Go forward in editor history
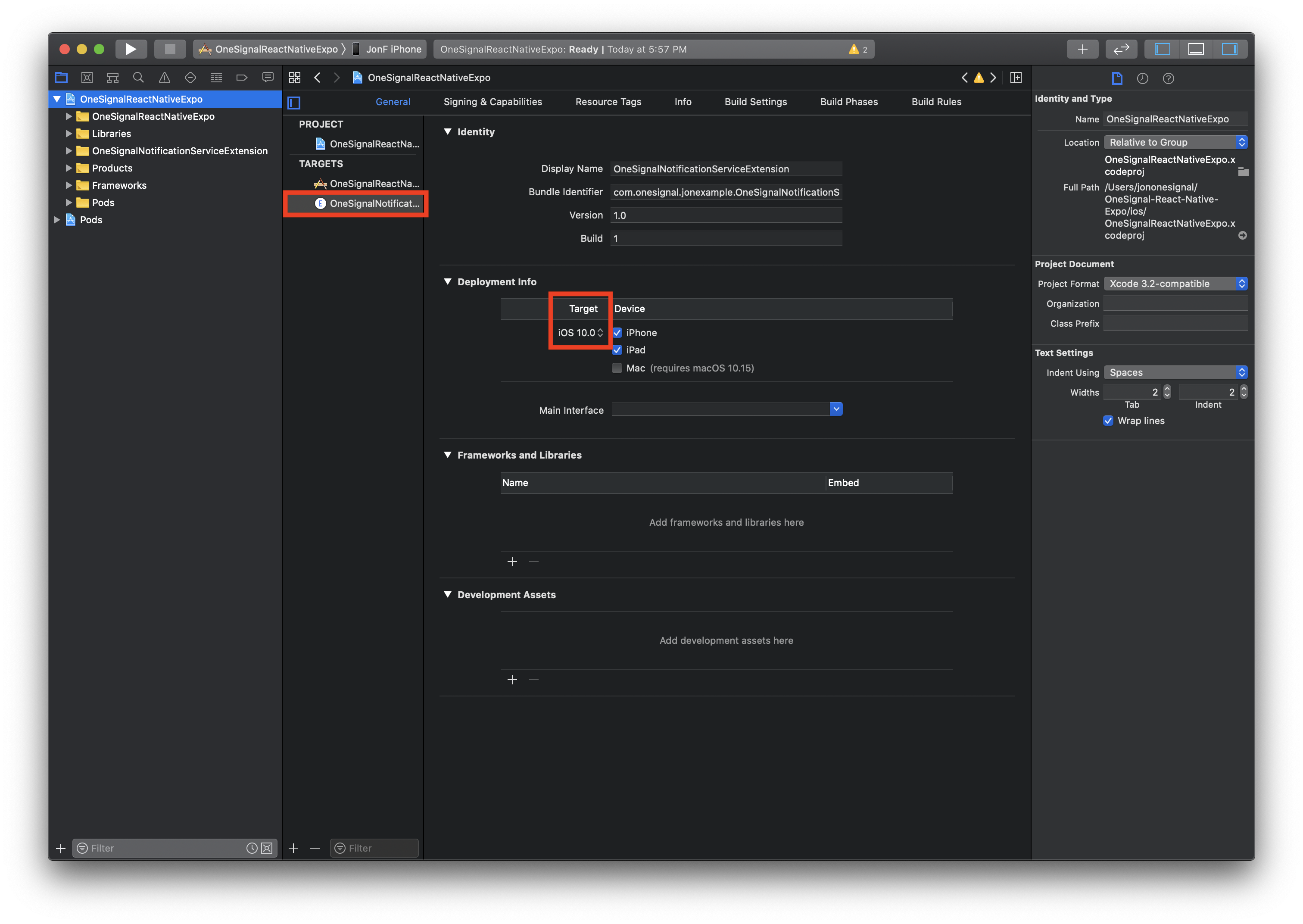The image size is (1303, 924). pos(337,78)
